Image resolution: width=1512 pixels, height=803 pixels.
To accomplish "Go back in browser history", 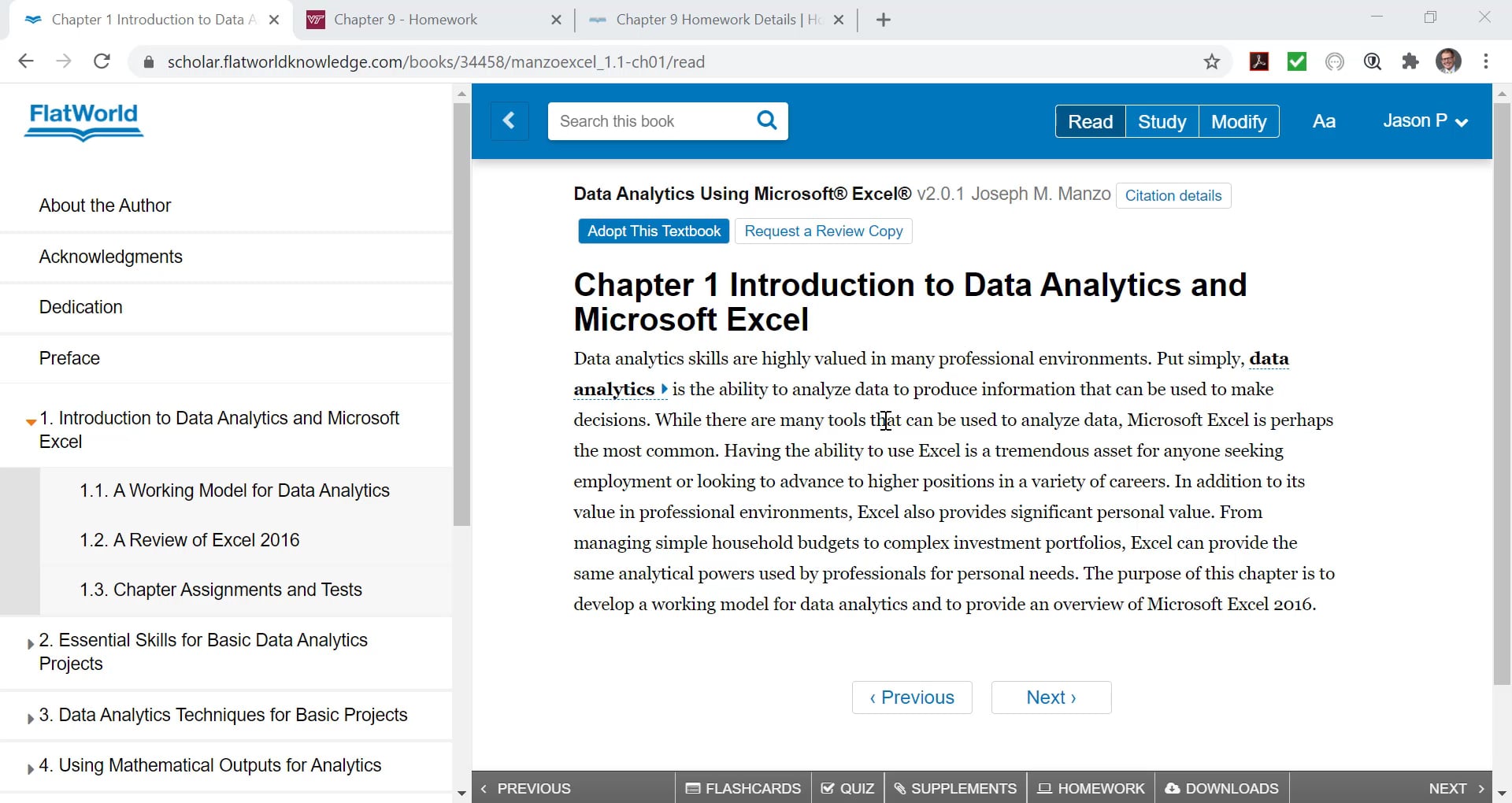I will [26, 61].
